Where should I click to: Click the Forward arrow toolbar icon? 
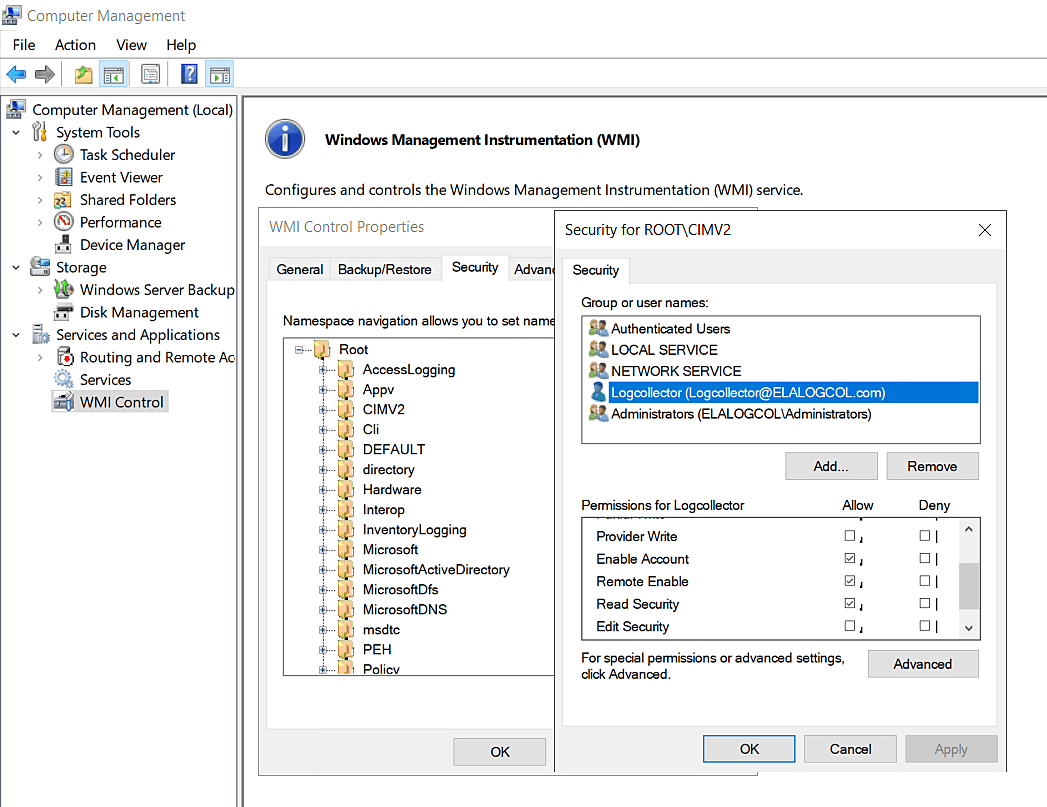point(45,74)
